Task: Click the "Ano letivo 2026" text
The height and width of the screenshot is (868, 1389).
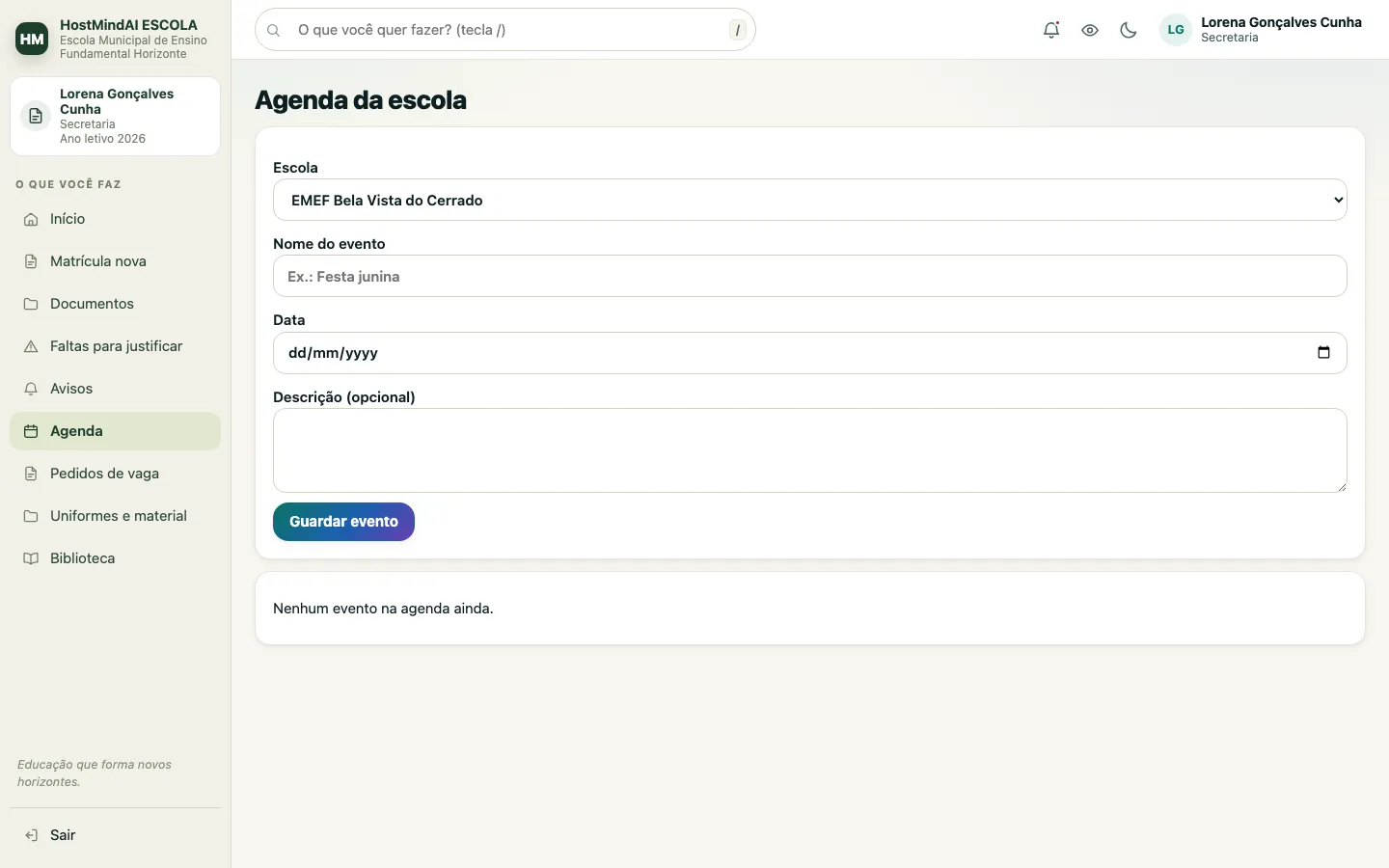Action: (102, 139)
